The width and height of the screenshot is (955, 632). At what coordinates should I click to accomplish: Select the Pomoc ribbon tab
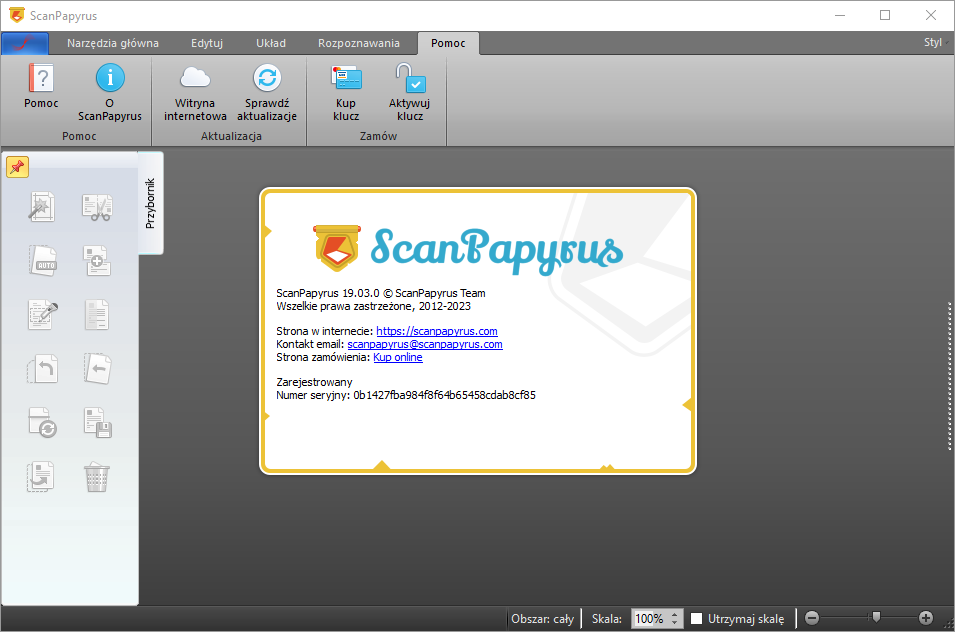[x=448, y=43]
